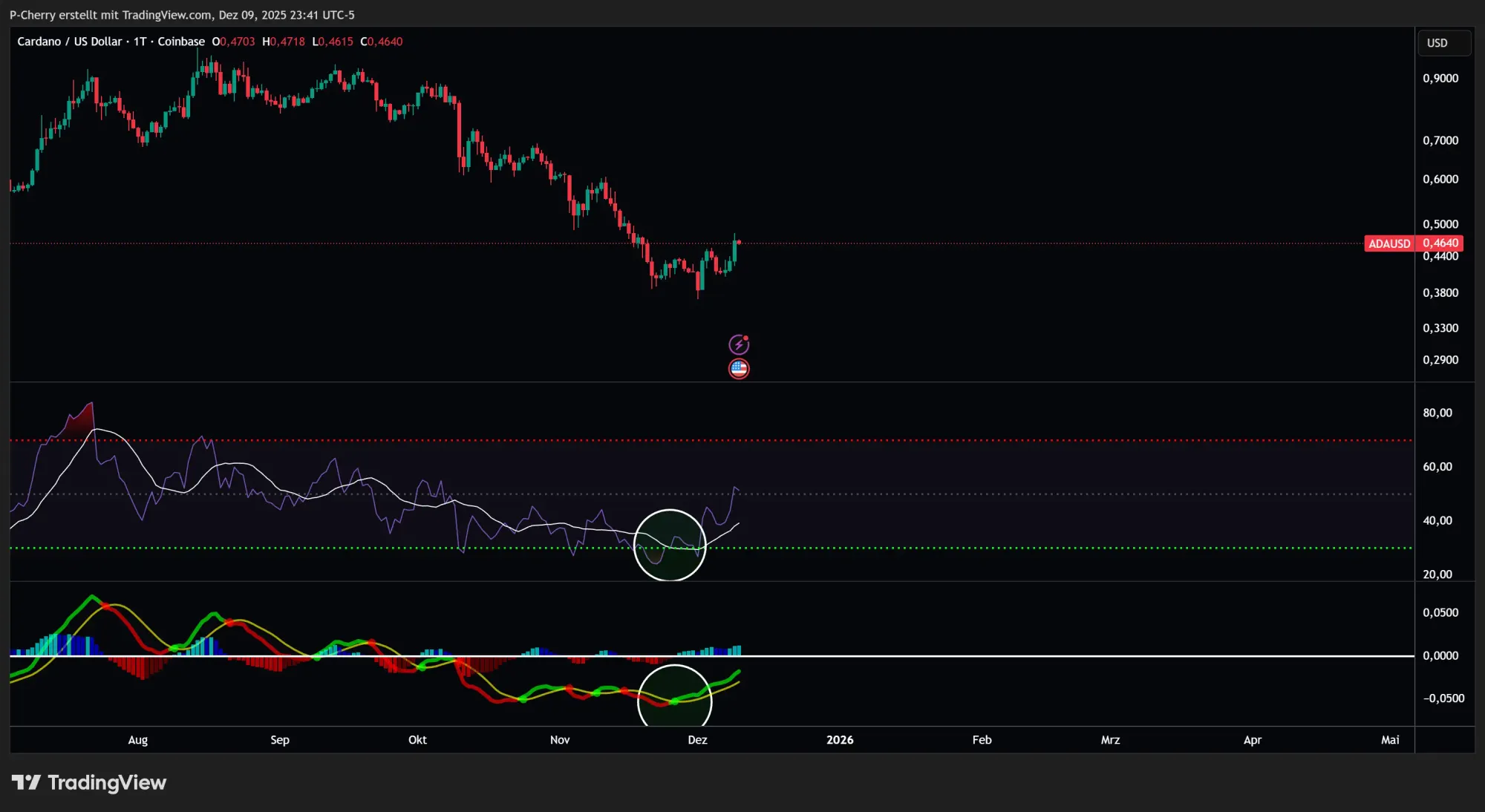
Task: Select the white circle annotation on the RSI panel
Action: tap(669, 544)
